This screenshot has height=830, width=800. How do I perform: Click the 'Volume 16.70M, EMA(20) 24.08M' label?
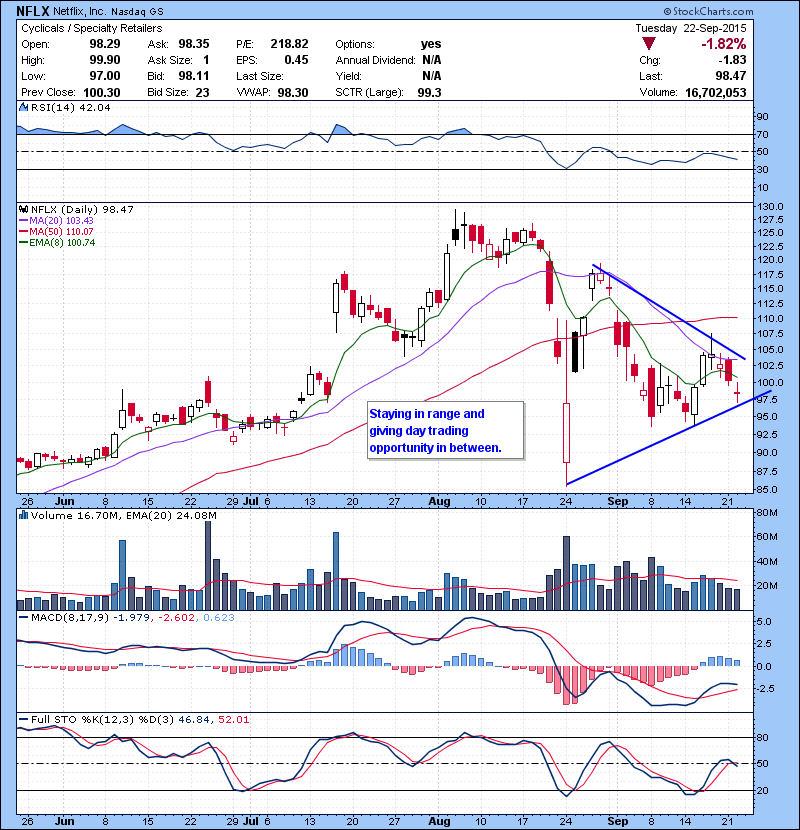click(124, 515)
